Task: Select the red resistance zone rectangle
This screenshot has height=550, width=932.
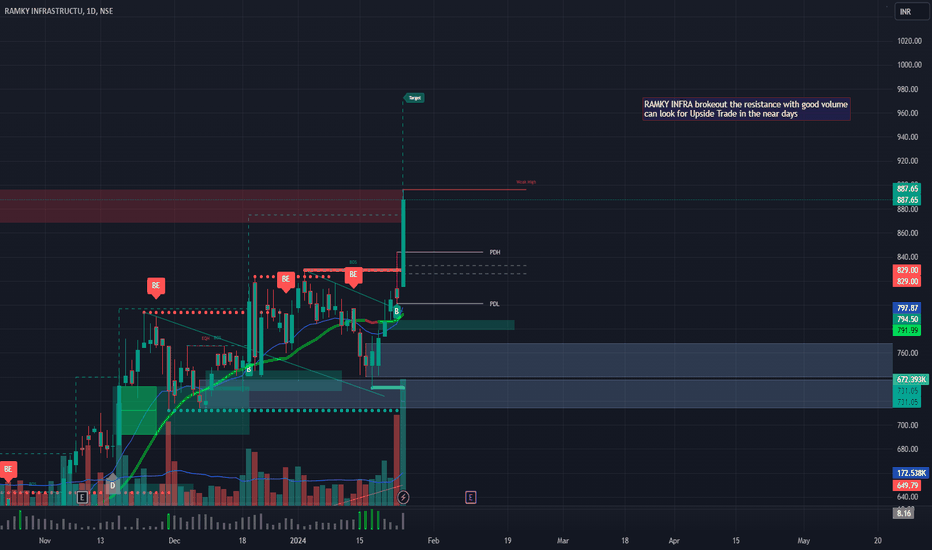Action: (x=200, y=206)
